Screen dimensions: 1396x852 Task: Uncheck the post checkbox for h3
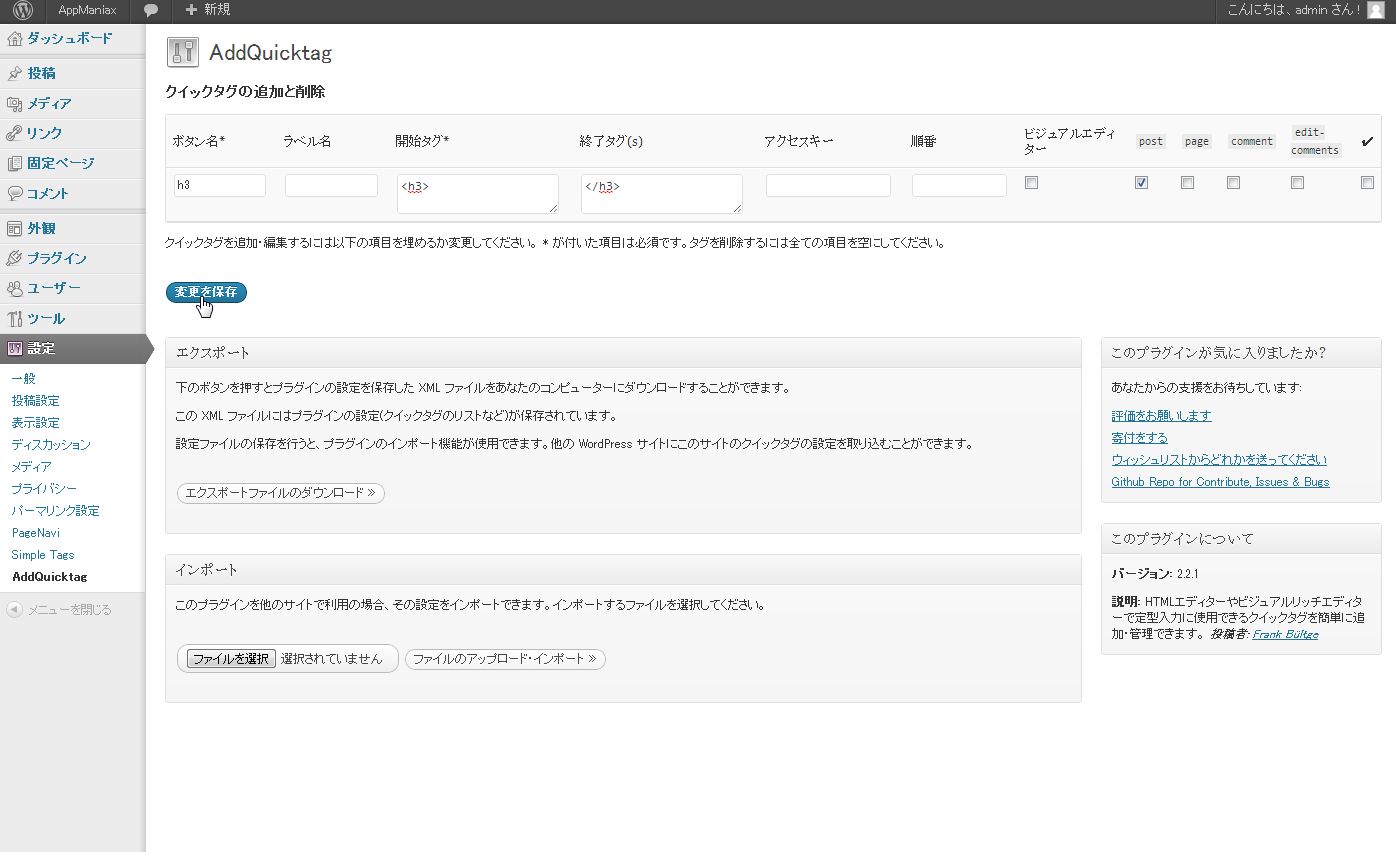click(1141, 183)
